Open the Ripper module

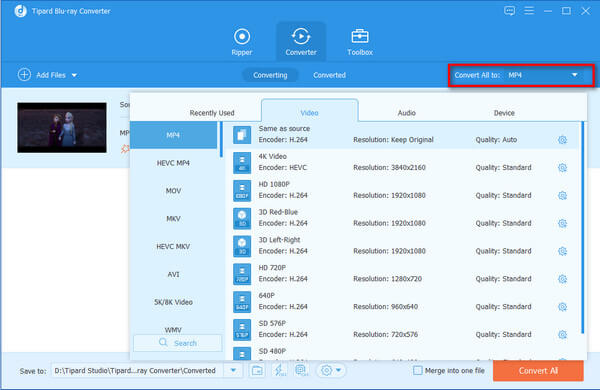click(242, 42)
